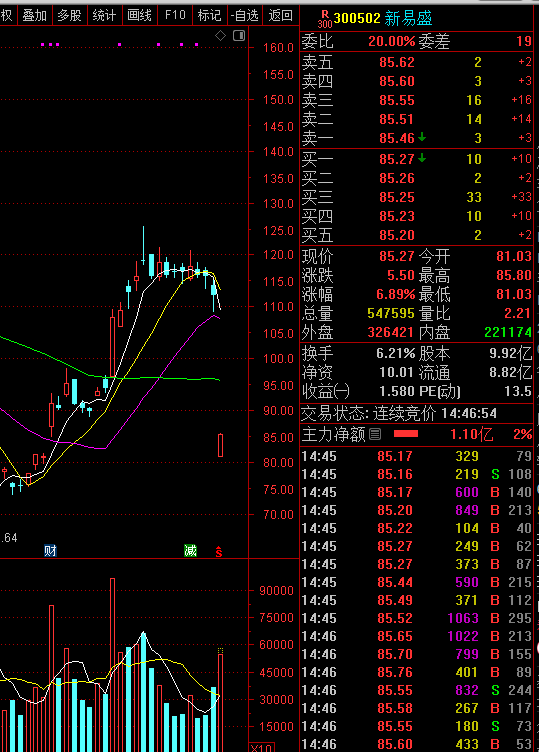Click the tick row priced 85.44
Image resolution: width=539 pixels, height=752 pixels.
point(416,582)
